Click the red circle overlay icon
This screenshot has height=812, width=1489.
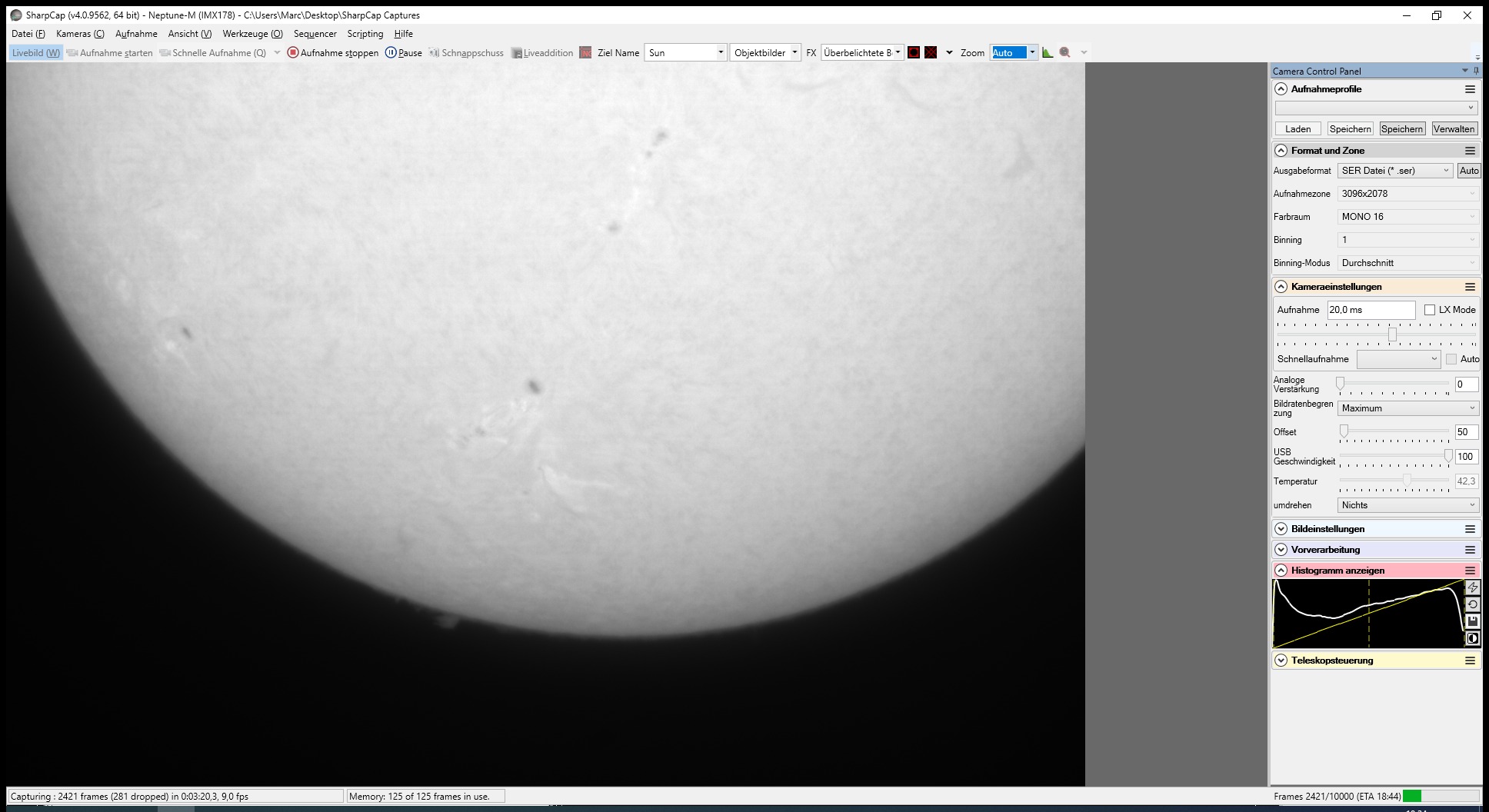(x=914, y=53)
